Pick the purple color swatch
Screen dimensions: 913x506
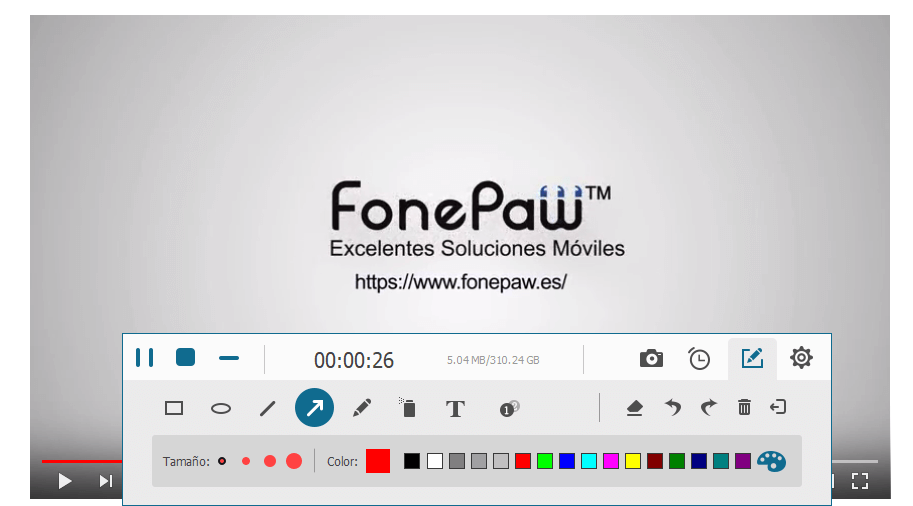[x=743, y=461]
